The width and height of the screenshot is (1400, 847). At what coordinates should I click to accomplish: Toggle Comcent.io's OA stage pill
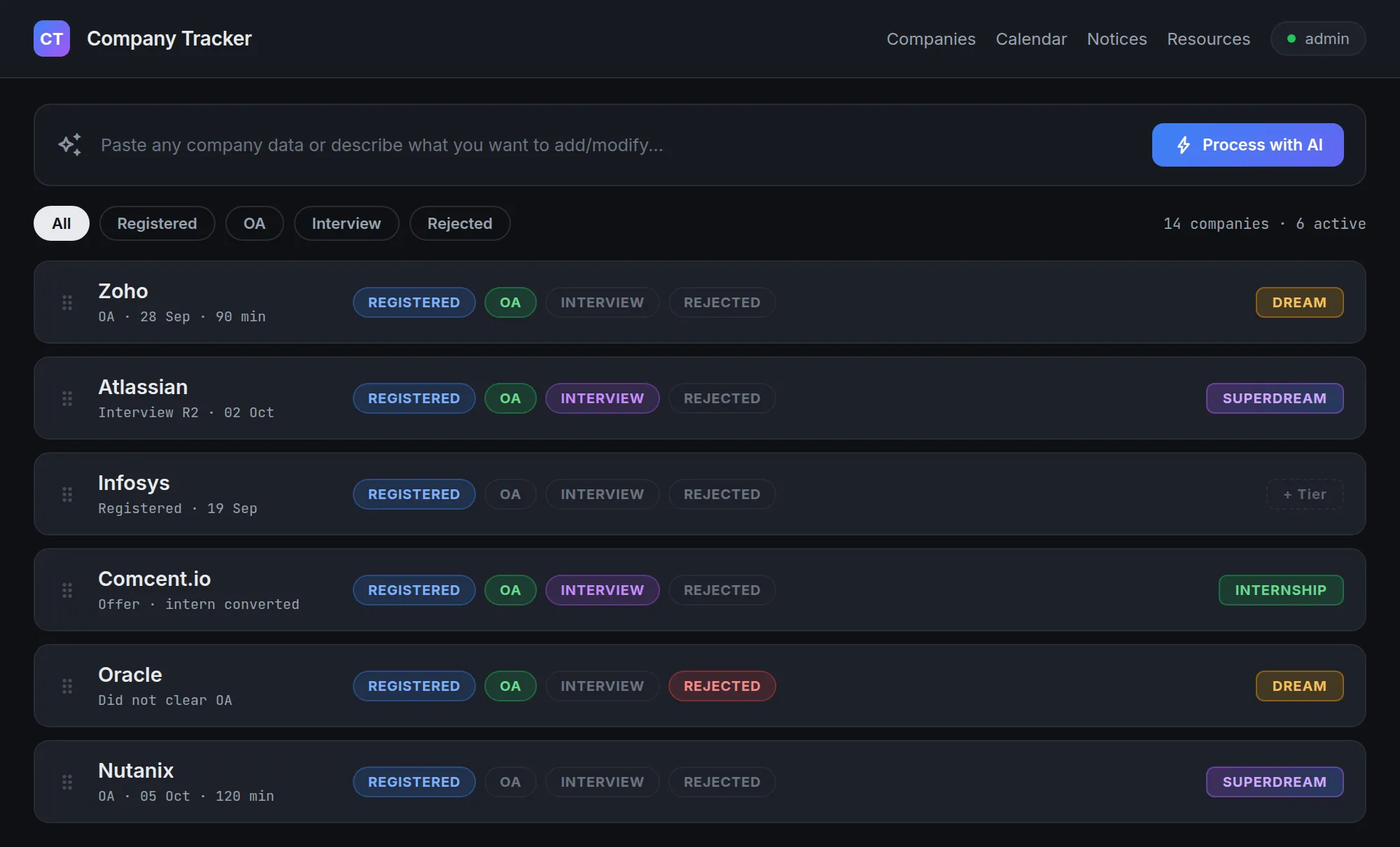pos(510,590)
